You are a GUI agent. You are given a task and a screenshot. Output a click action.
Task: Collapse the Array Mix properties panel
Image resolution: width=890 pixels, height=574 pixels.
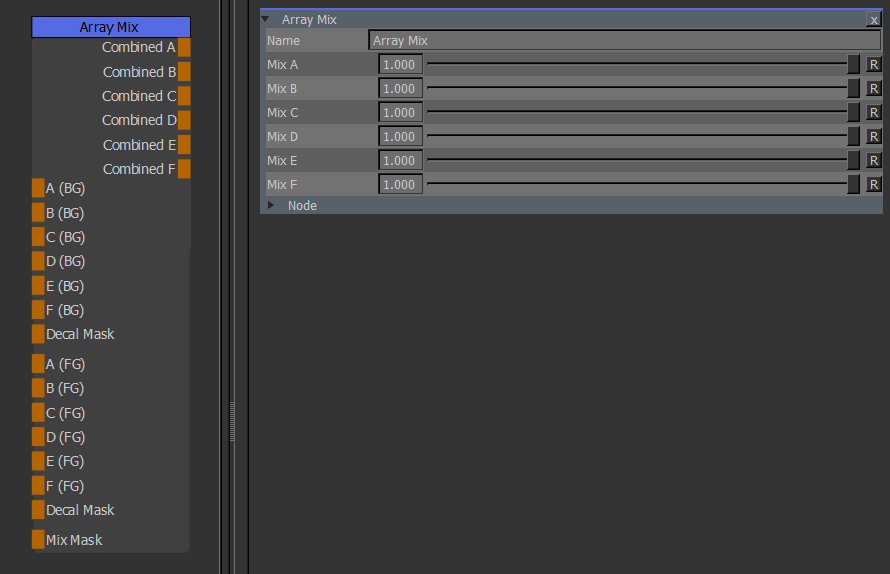[266, 19]
